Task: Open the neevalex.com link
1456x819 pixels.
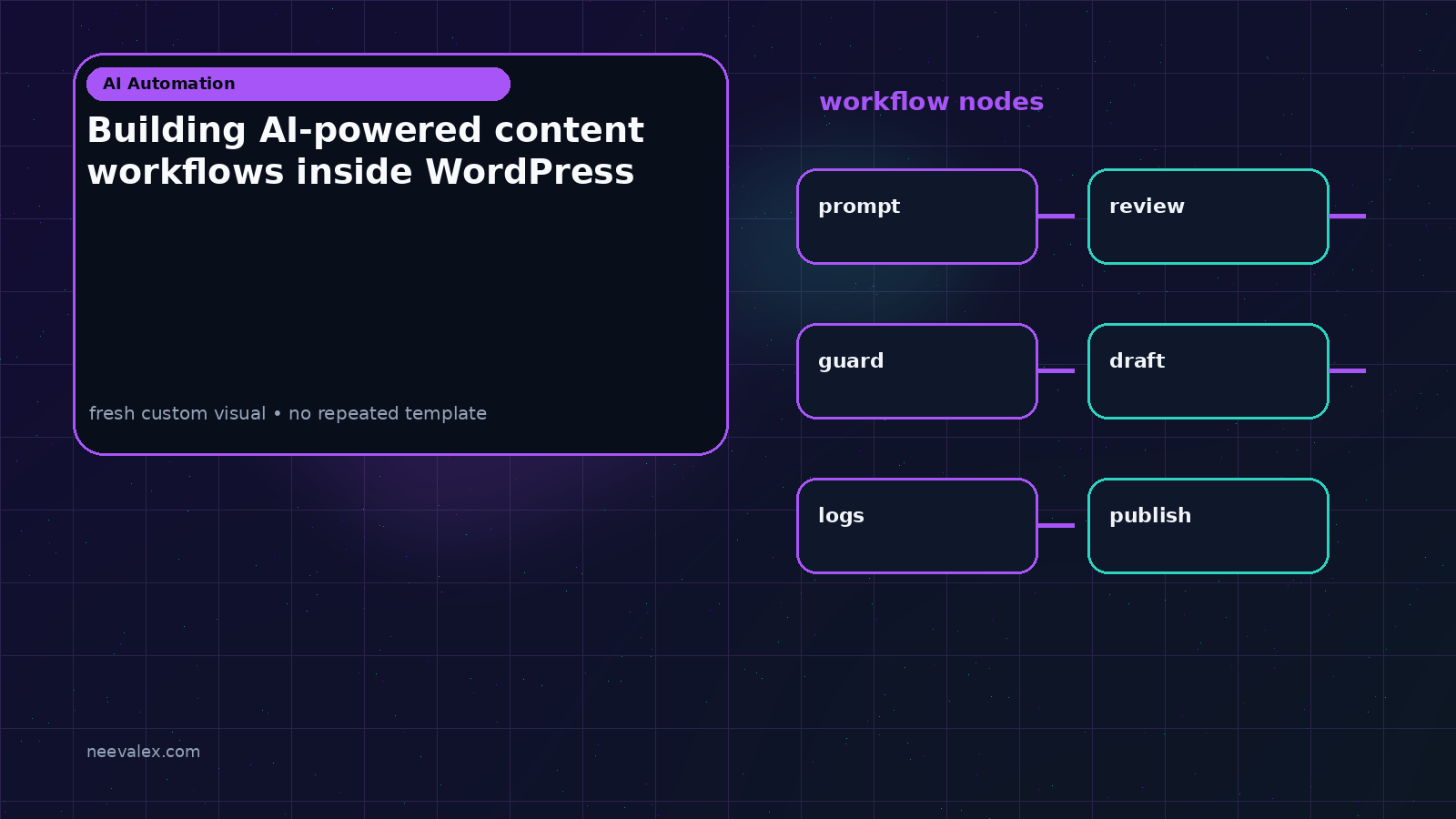Action: (143, 752)
